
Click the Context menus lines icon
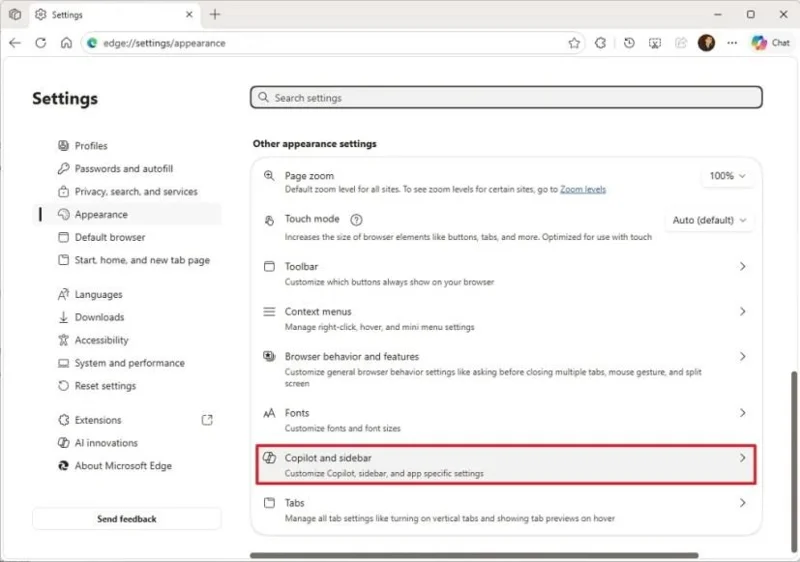tap(269, 311)
